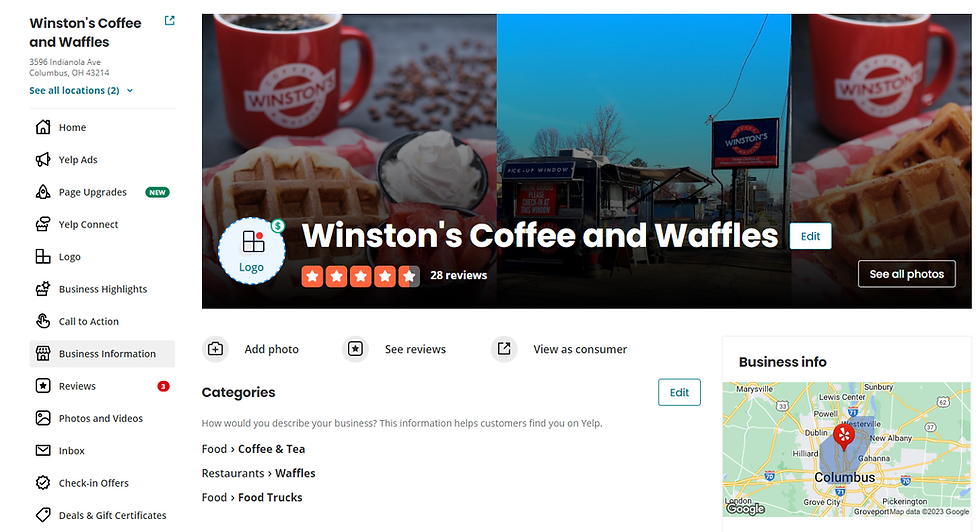Screen dimensions: 980x532
Task: Edit the Categories section
Action: pos(679,393)
